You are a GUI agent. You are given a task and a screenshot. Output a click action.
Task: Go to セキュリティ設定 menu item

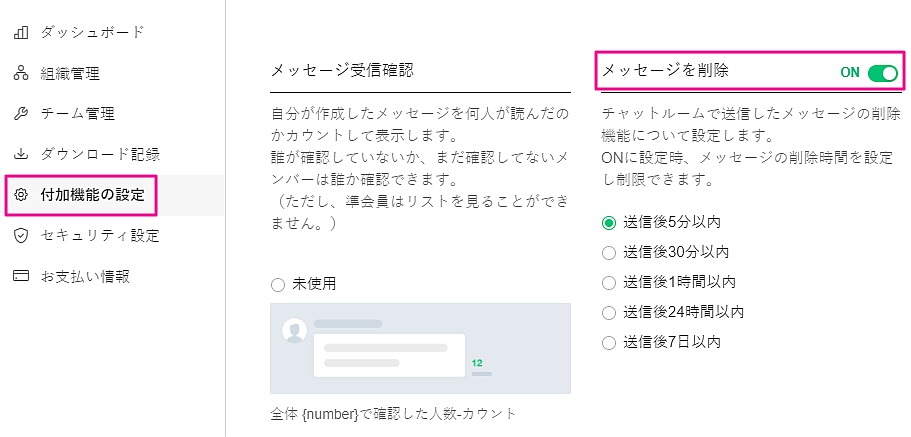coord(99,236)
